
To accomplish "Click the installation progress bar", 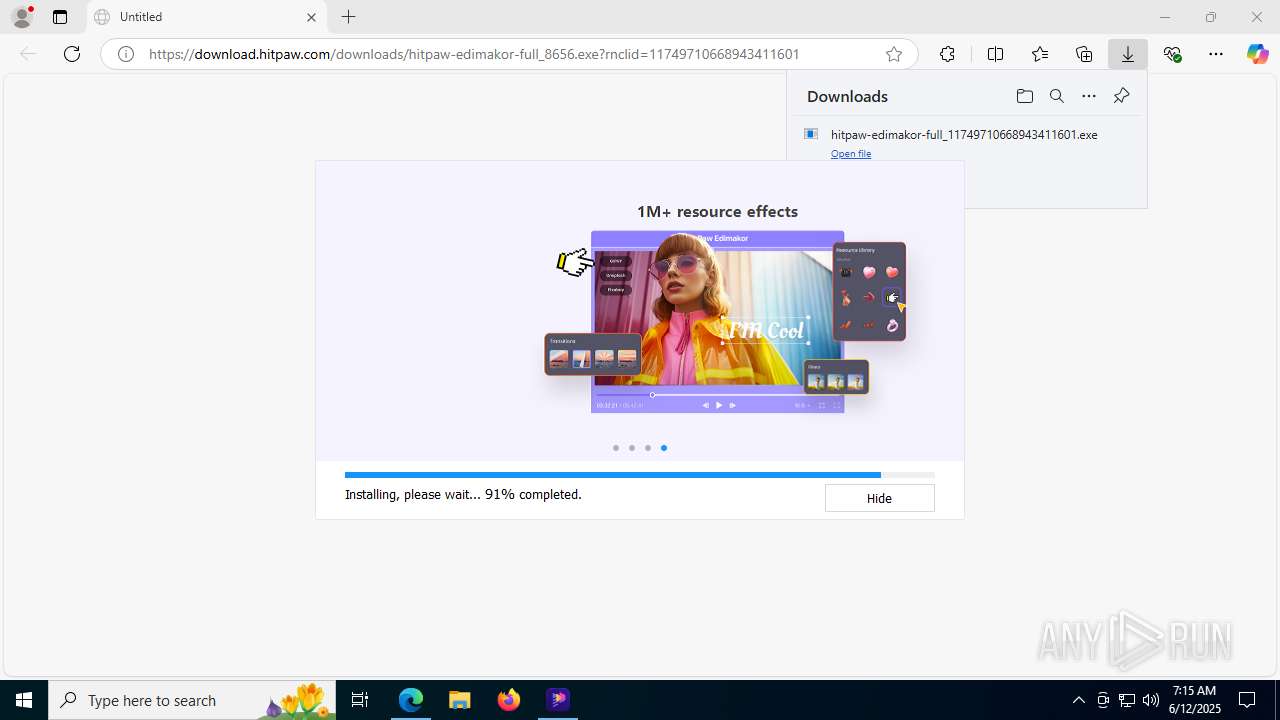I will point(639,475).
